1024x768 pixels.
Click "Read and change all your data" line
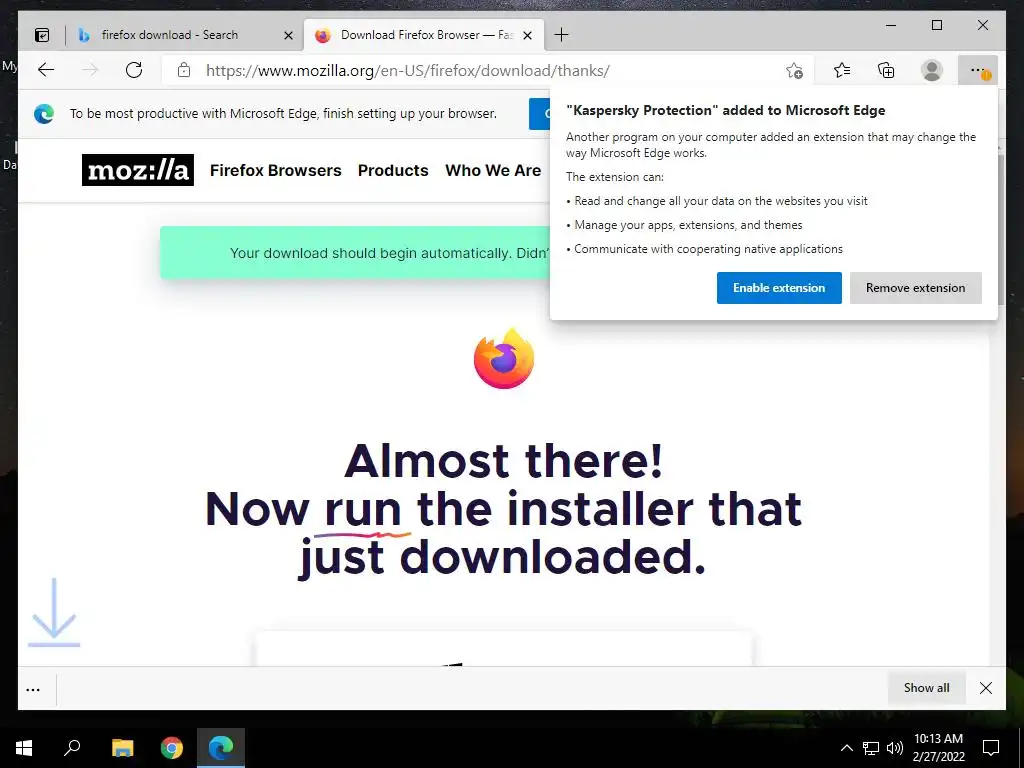point(721,201)
